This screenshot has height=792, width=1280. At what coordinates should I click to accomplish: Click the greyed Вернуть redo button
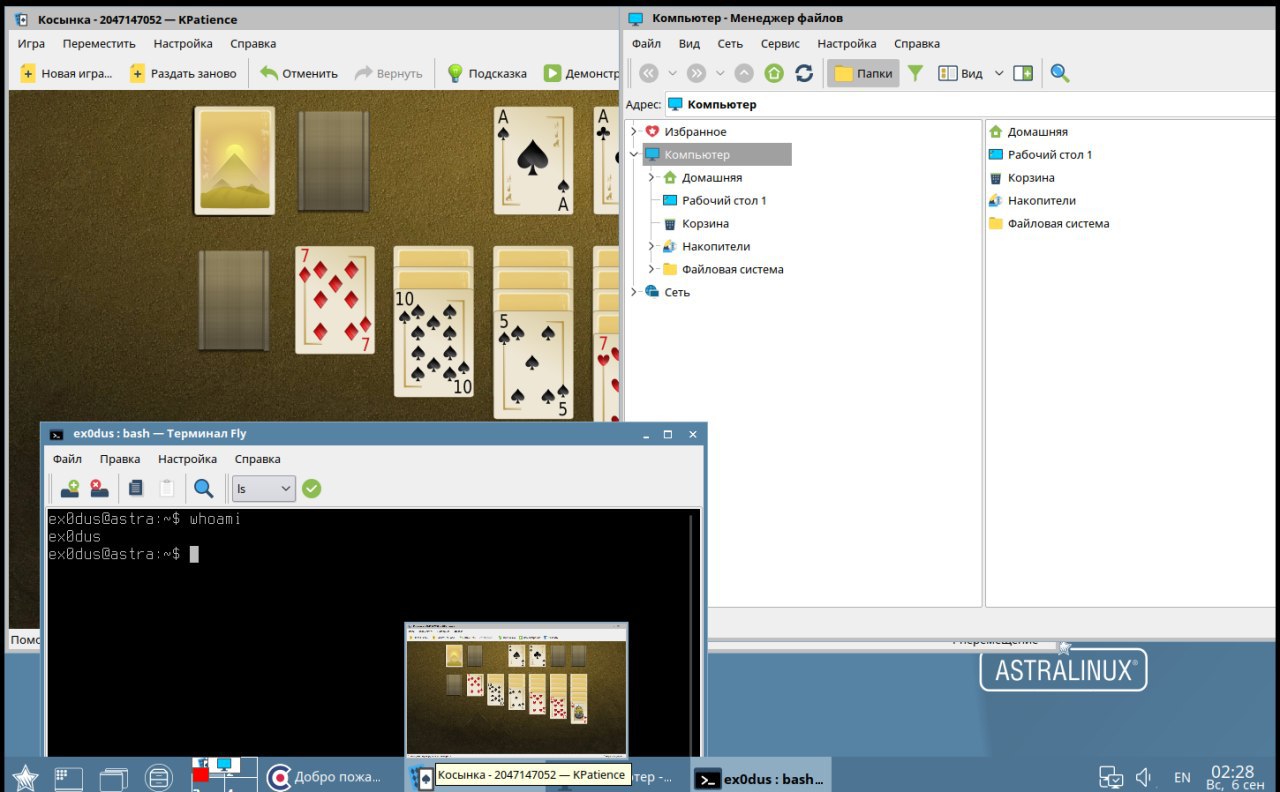tap(389, 73)
